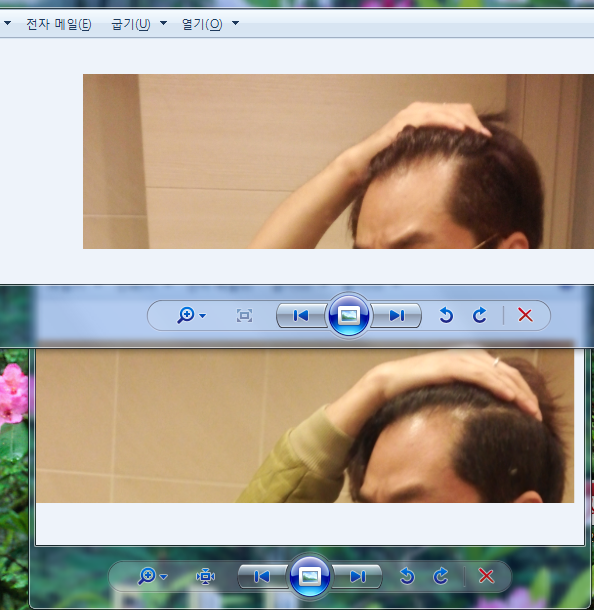Open the zoom arrow in the front viewer toolbar
This screenshot has height=610, width=594.
click(x=203, y=316)
